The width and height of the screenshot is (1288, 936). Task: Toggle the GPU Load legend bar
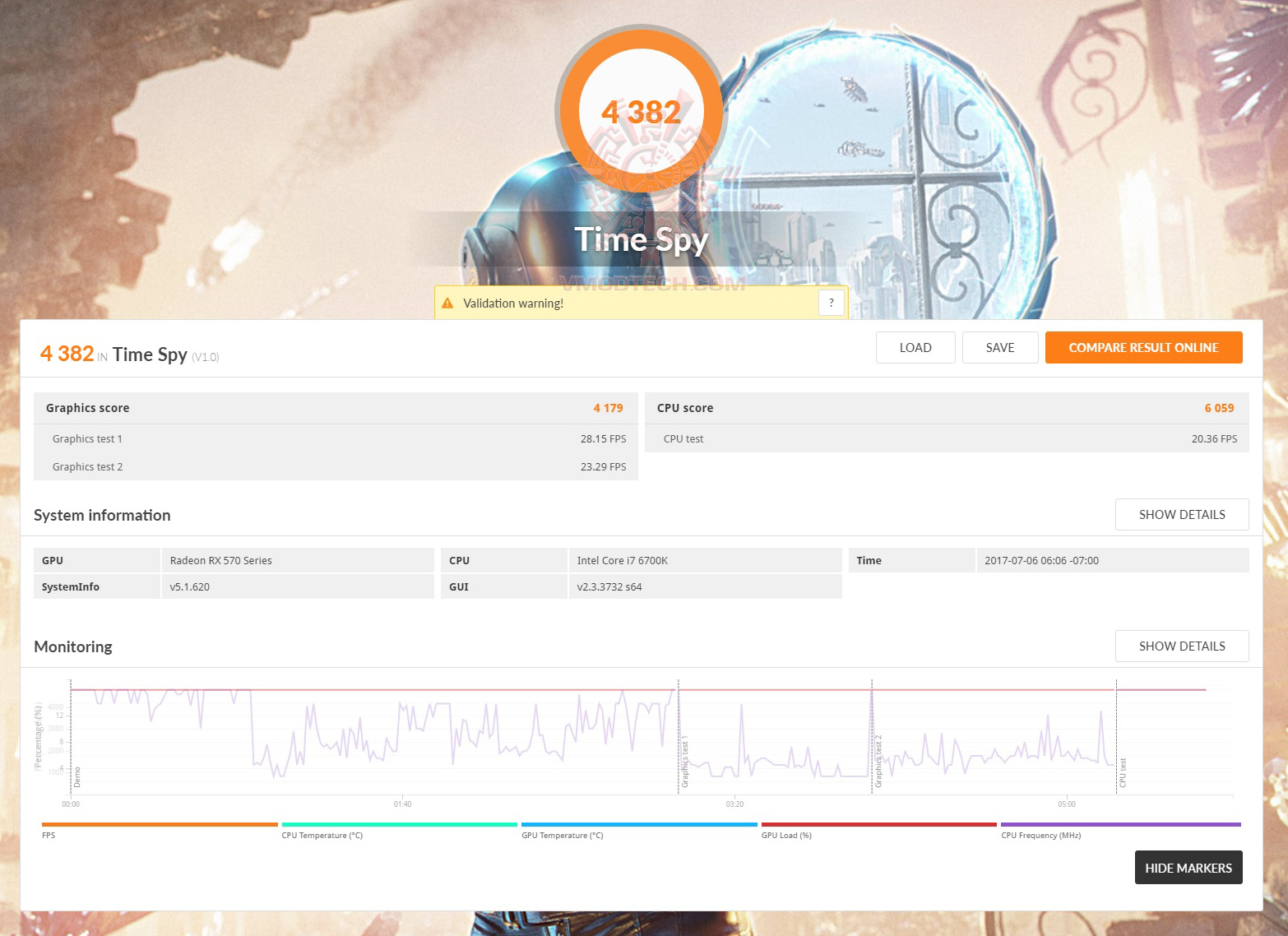[x=879, y=824]
